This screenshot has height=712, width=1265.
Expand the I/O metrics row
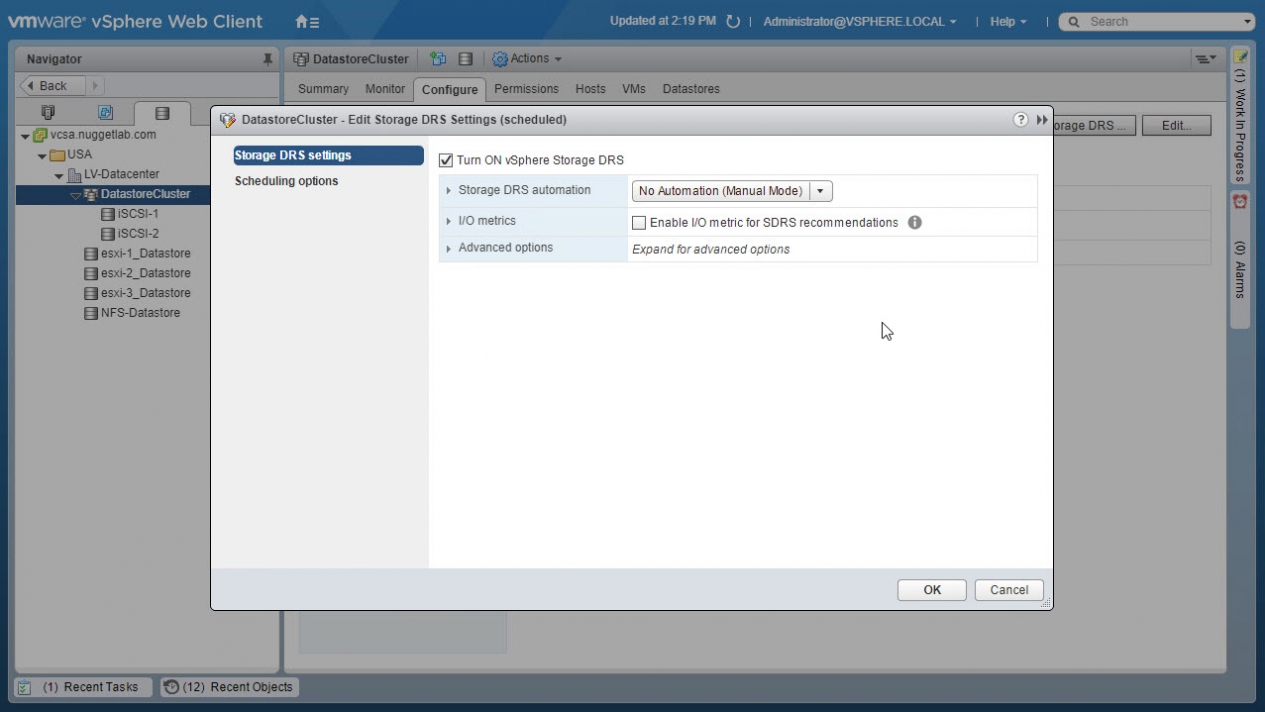point(449,221)
